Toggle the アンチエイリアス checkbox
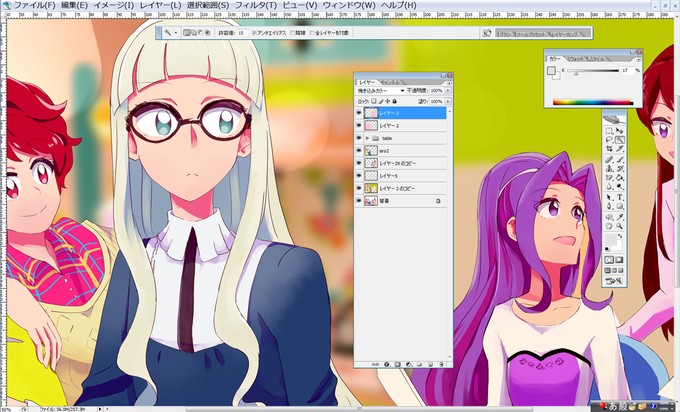The image size is (680, 412). [x=255, y=33]
